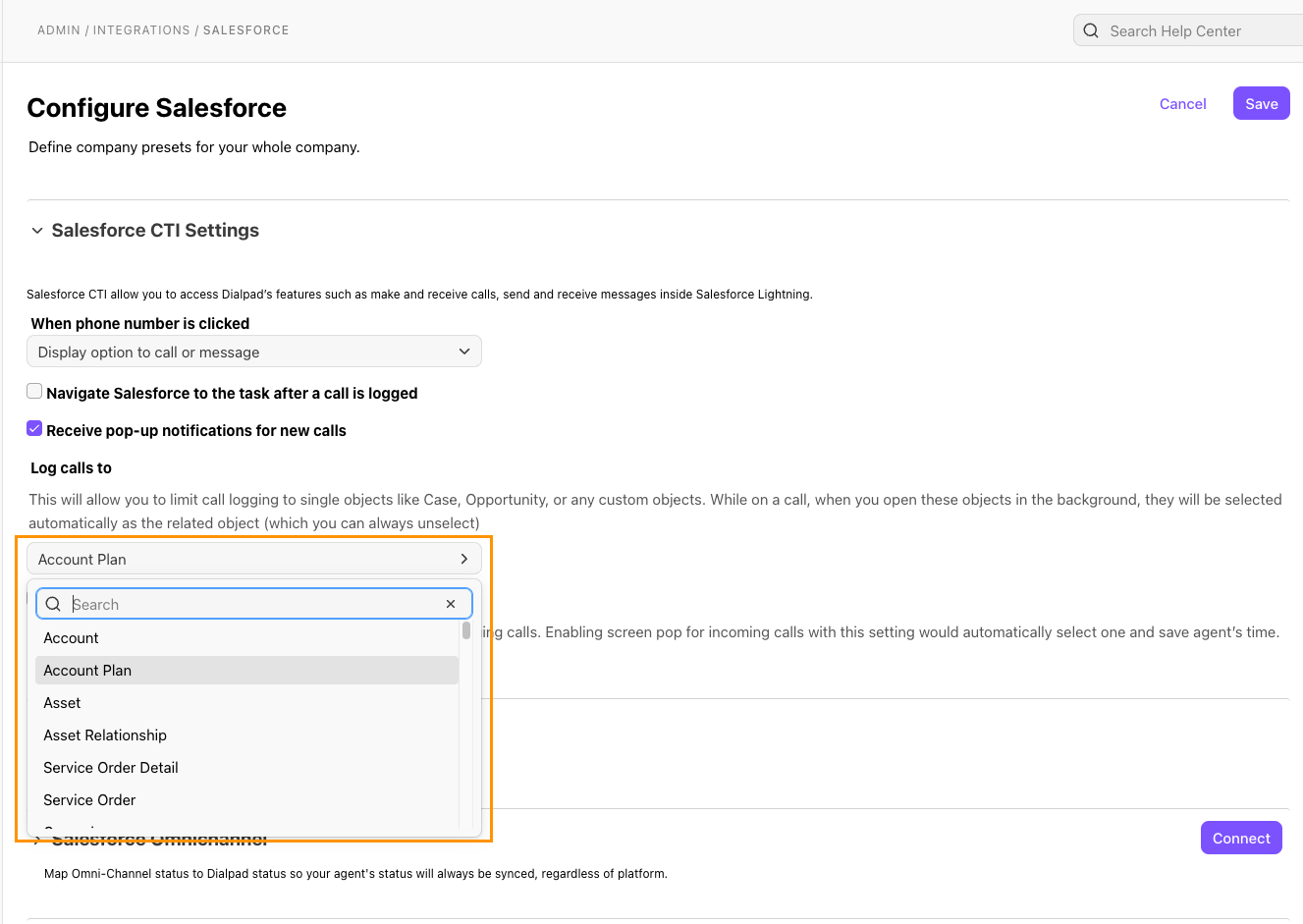Collapse the Salesforce CTI Settings section
This screenshot has width=1303, height=924.
37,231
